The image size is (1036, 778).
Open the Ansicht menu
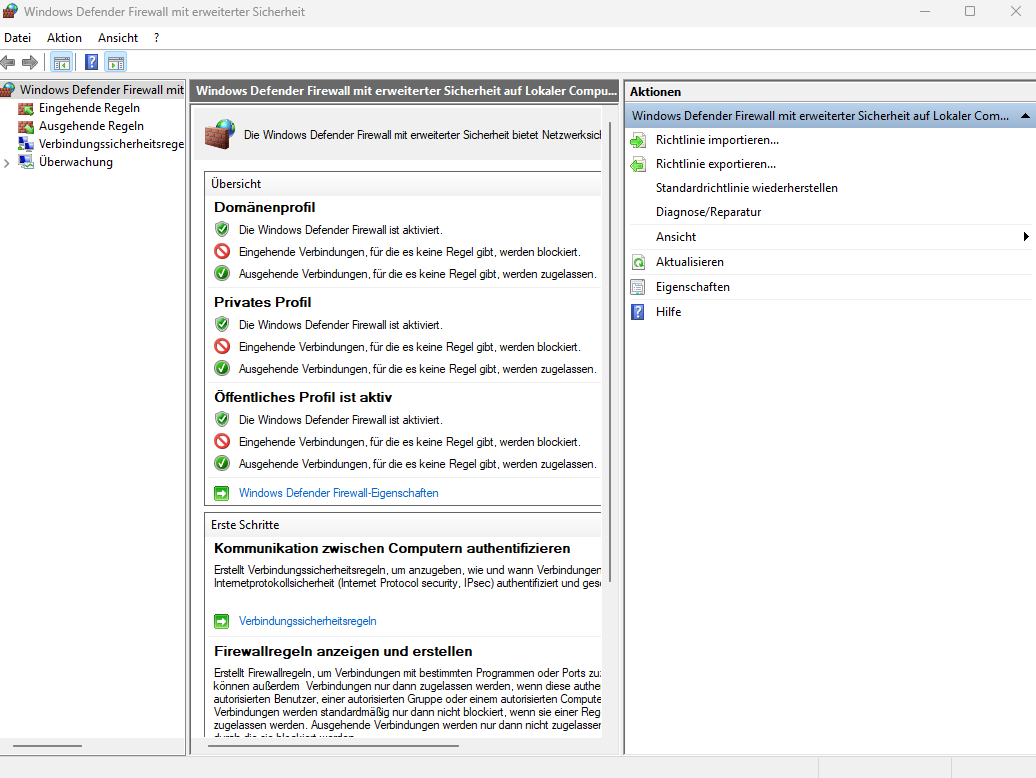[x=118, y=38]
